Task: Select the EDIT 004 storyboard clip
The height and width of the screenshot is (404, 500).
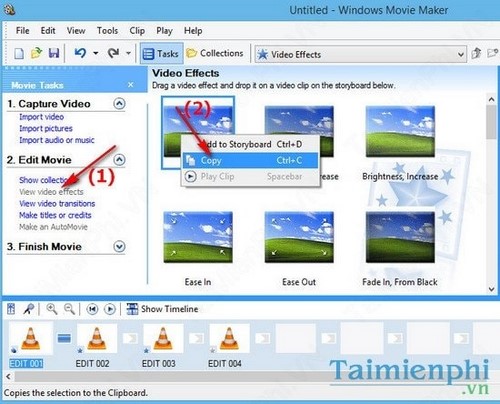Action: click(x=229, y=338)
